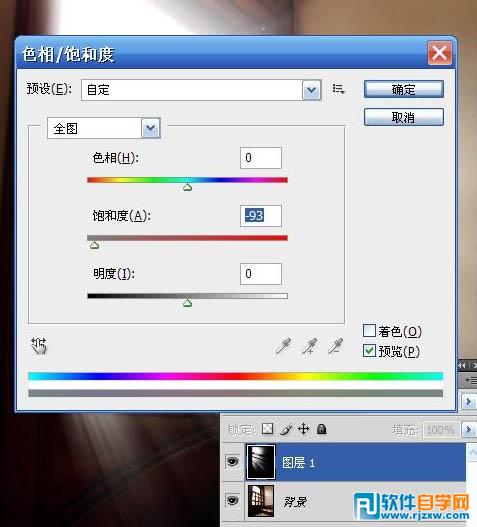Image resolution: width=477 pixels, height=527 pixels.
Task: Toggle lock all padlock icon
Action: coord(322,429)
